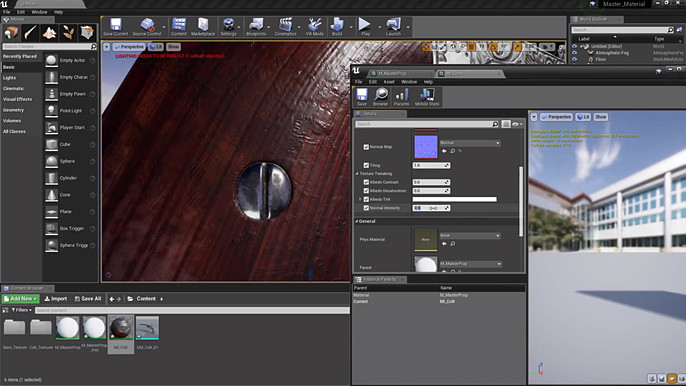Use selected asset arrow for Normal Map

click(444, 151)
